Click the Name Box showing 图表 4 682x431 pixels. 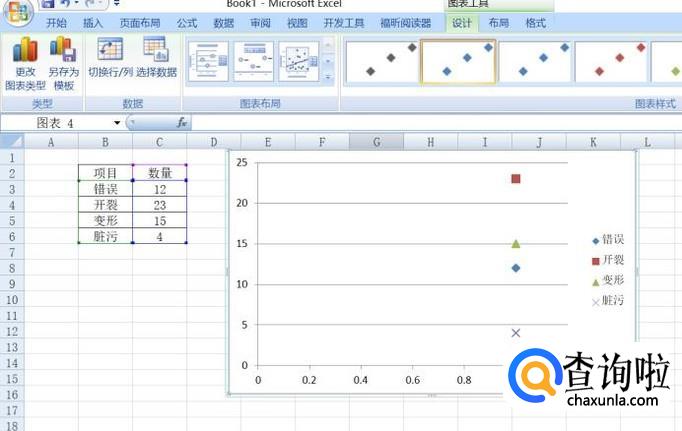tap(56, 123)
